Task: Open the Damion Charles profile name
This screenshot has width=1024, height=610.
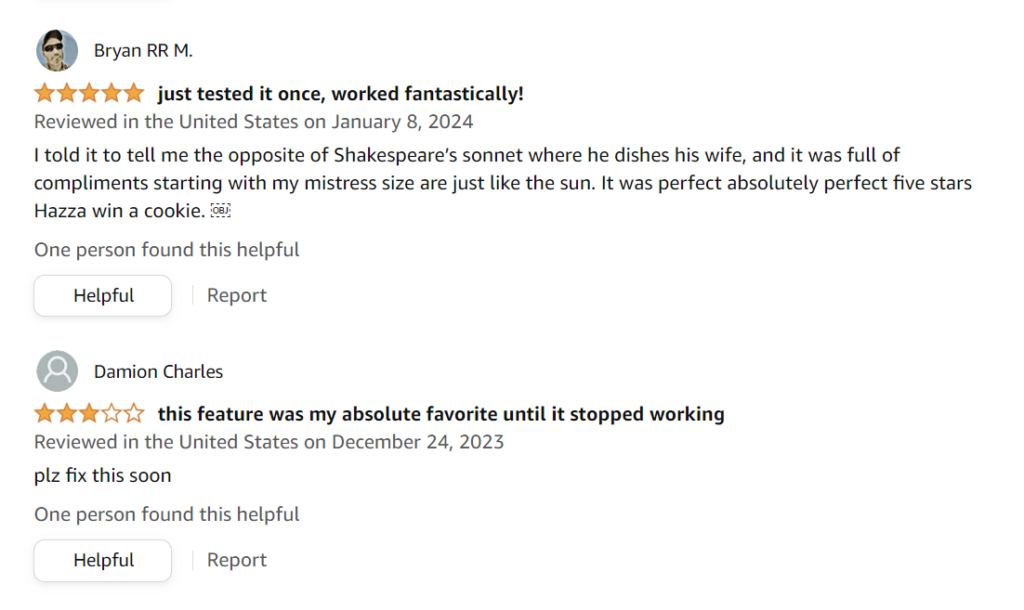Action: (158, 371)
